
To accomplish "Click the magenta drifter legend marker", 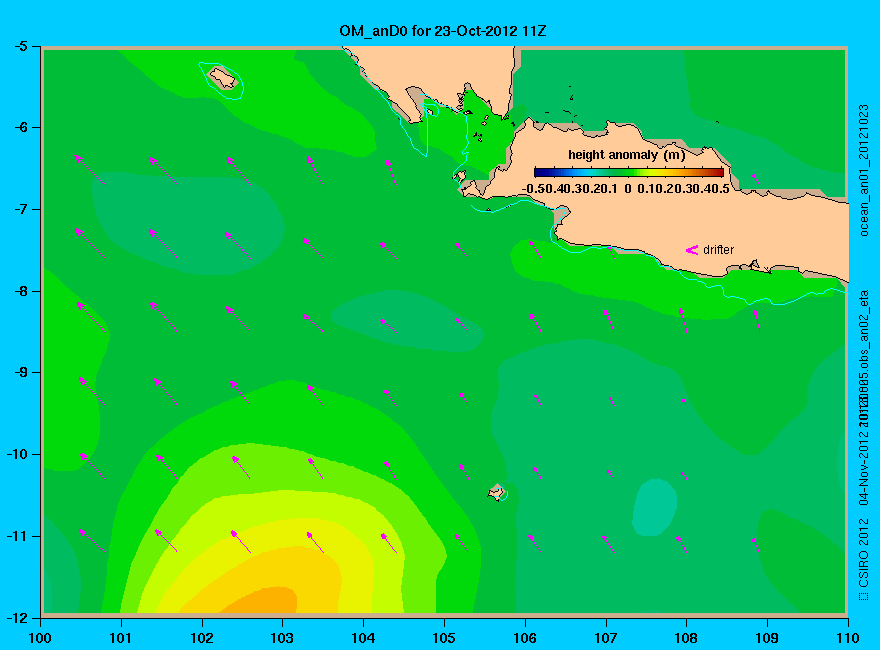I will (x=692, y=250).
